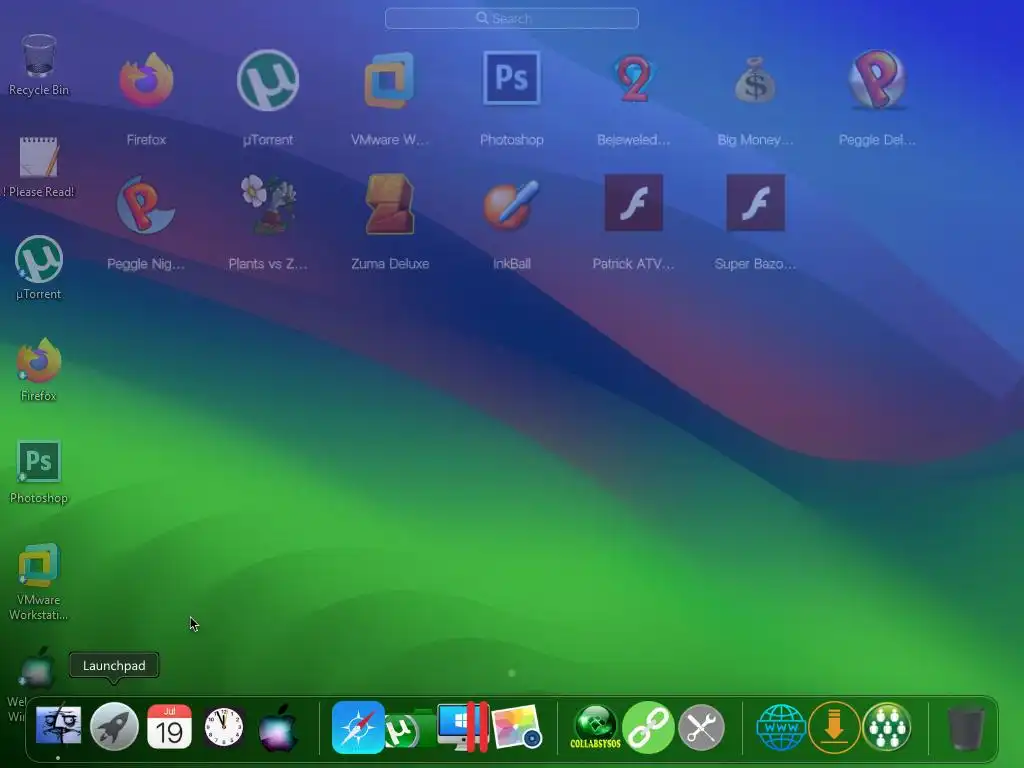This screenshot has height=768, width=1024.
Task: Open the Clock icon in the dock
Action: [224, 727]
